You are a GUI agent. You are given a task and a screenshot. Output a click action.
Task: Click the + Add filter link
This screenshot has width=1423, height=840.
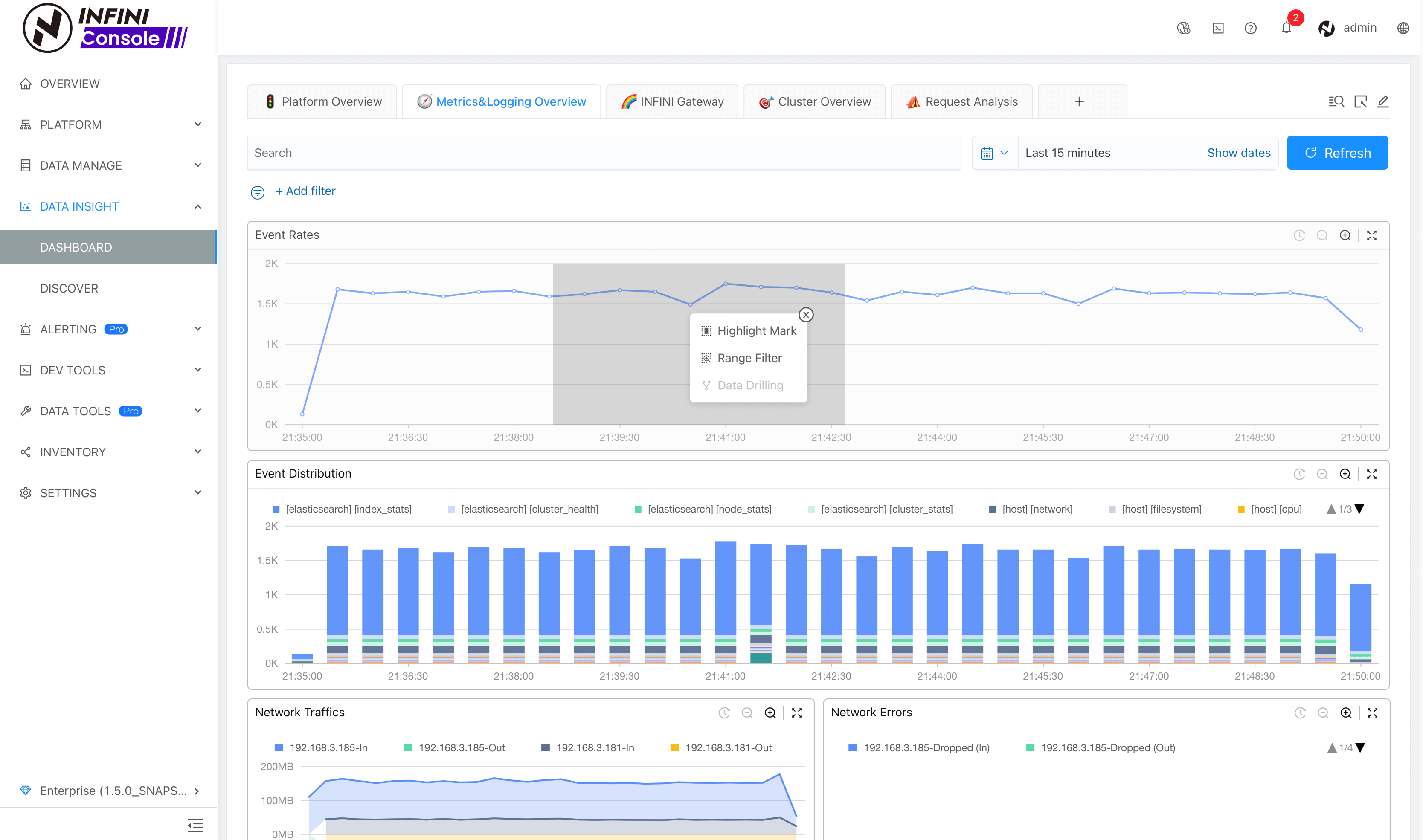(x=305, y=191)
